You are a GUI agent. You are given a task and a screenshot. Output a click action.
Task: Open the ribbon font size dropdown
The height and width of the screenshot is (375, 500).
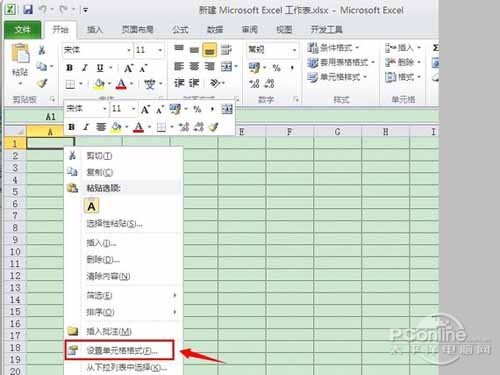click(160, 50)
